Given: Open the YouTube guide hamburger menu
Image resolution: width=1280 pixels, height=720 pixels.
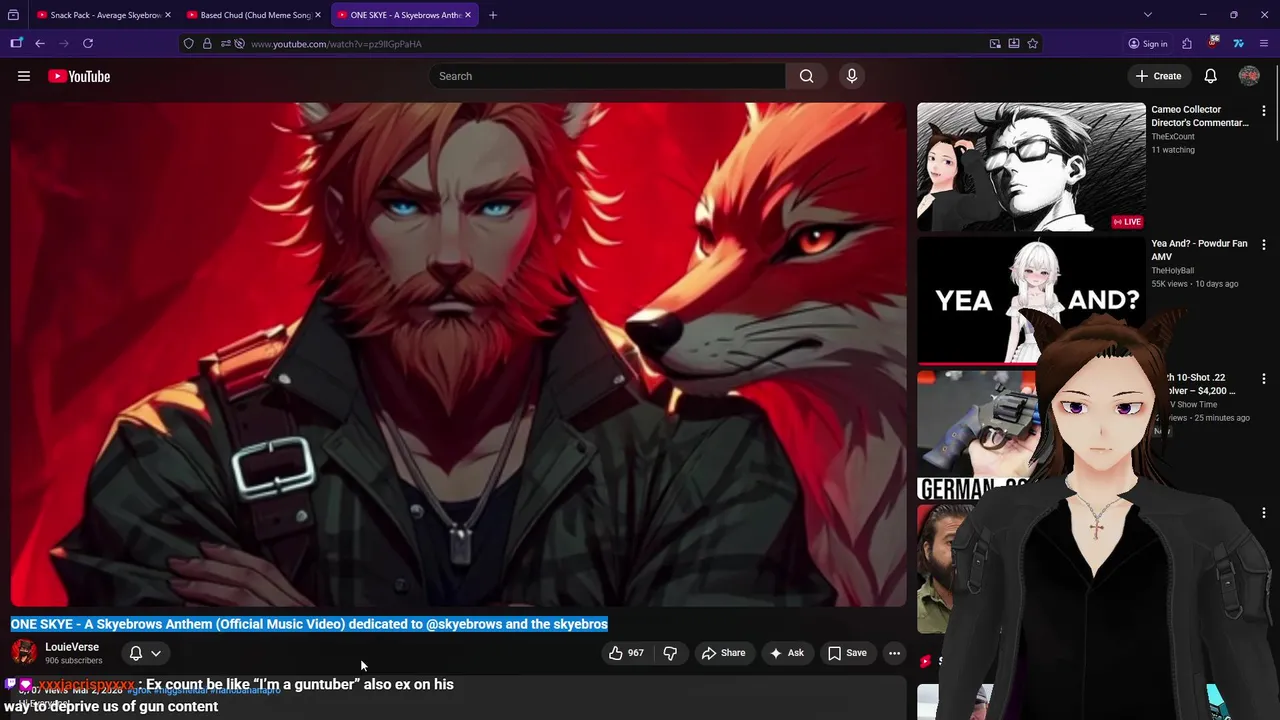Looking at the screenshot, I should click(24, 76).
